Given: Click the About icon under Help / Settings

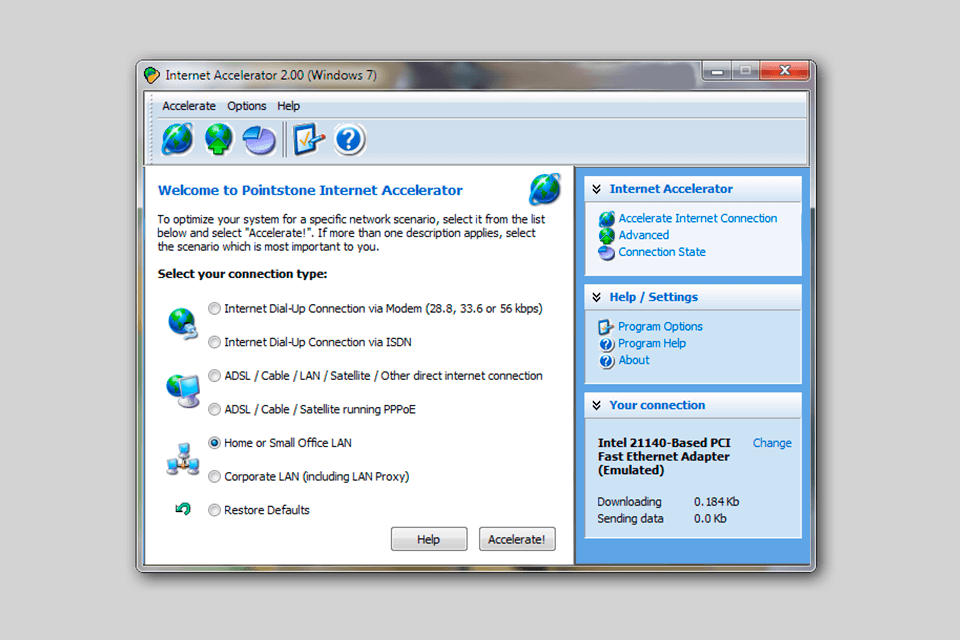Looking at the screenshot, I should [607, 360].
